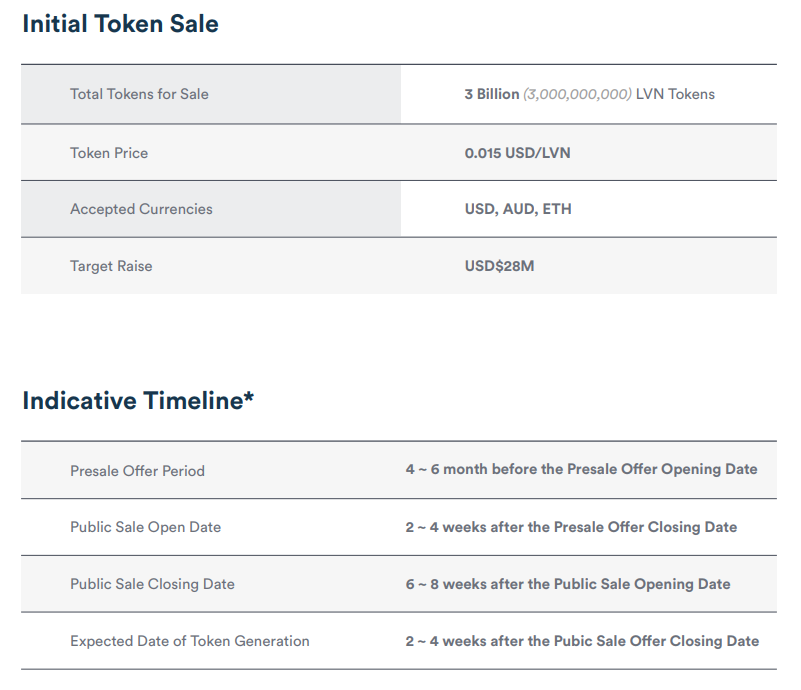Select the "LVN Tokens" text

point(675,94)
